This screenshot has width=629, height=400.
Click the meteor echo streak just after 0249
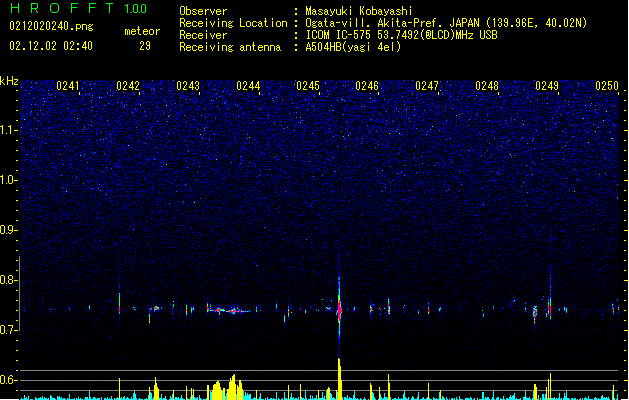[x=550, y=307]
